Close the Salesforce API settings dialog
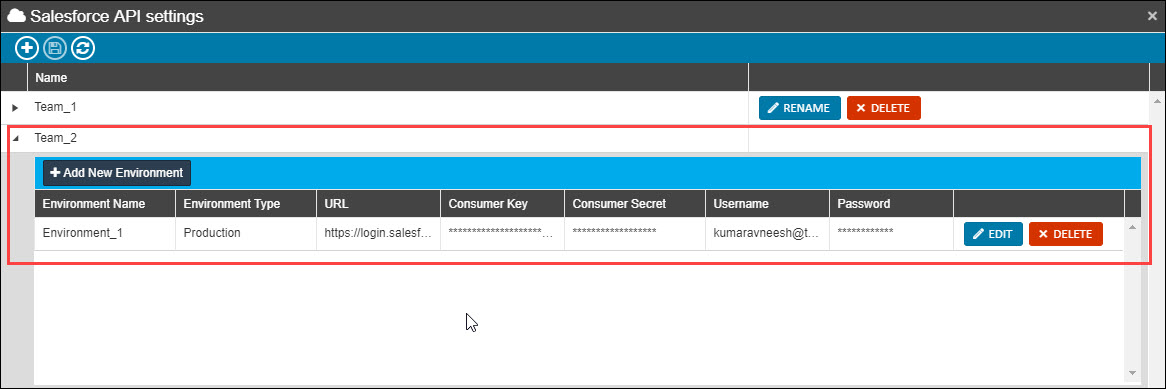 pos(1152,16)
